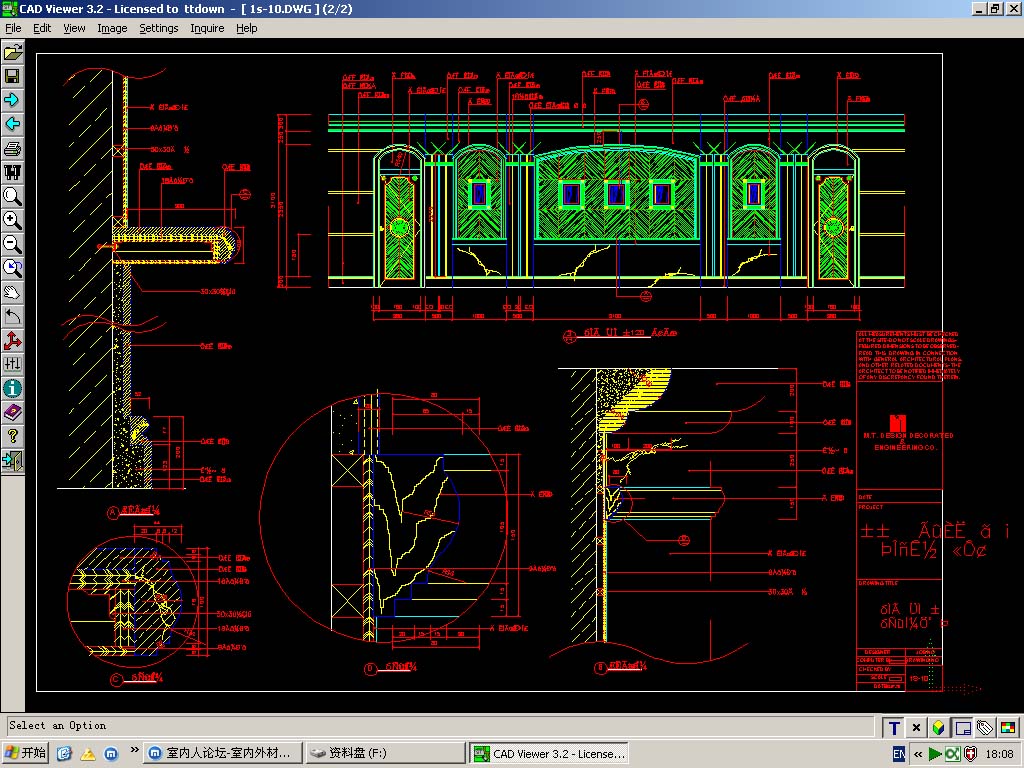Click the Open file folder icon
Image resolution: width=1024 pixels, height=768 pixels.
pyautogui.click(x=13, y=52)
